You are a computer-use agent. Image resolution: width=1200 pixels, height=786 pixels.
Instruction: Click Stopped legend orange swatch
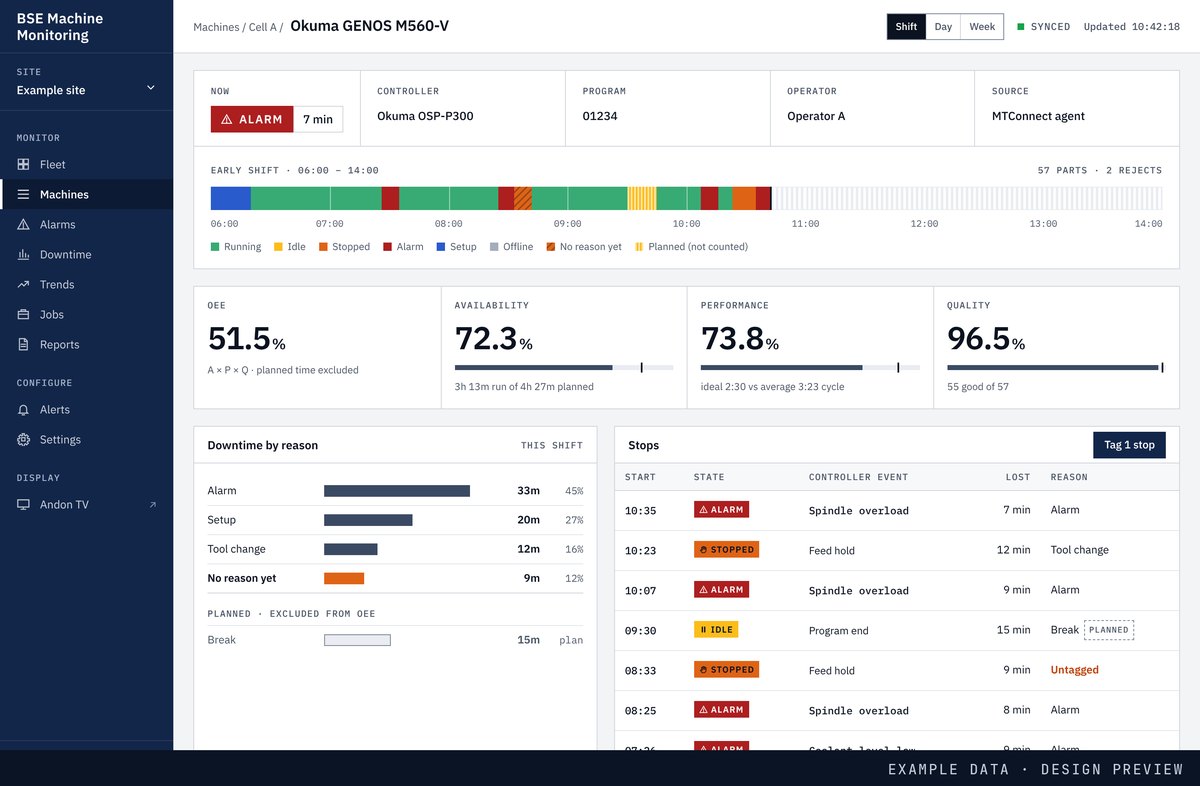(x=323, y=247)
